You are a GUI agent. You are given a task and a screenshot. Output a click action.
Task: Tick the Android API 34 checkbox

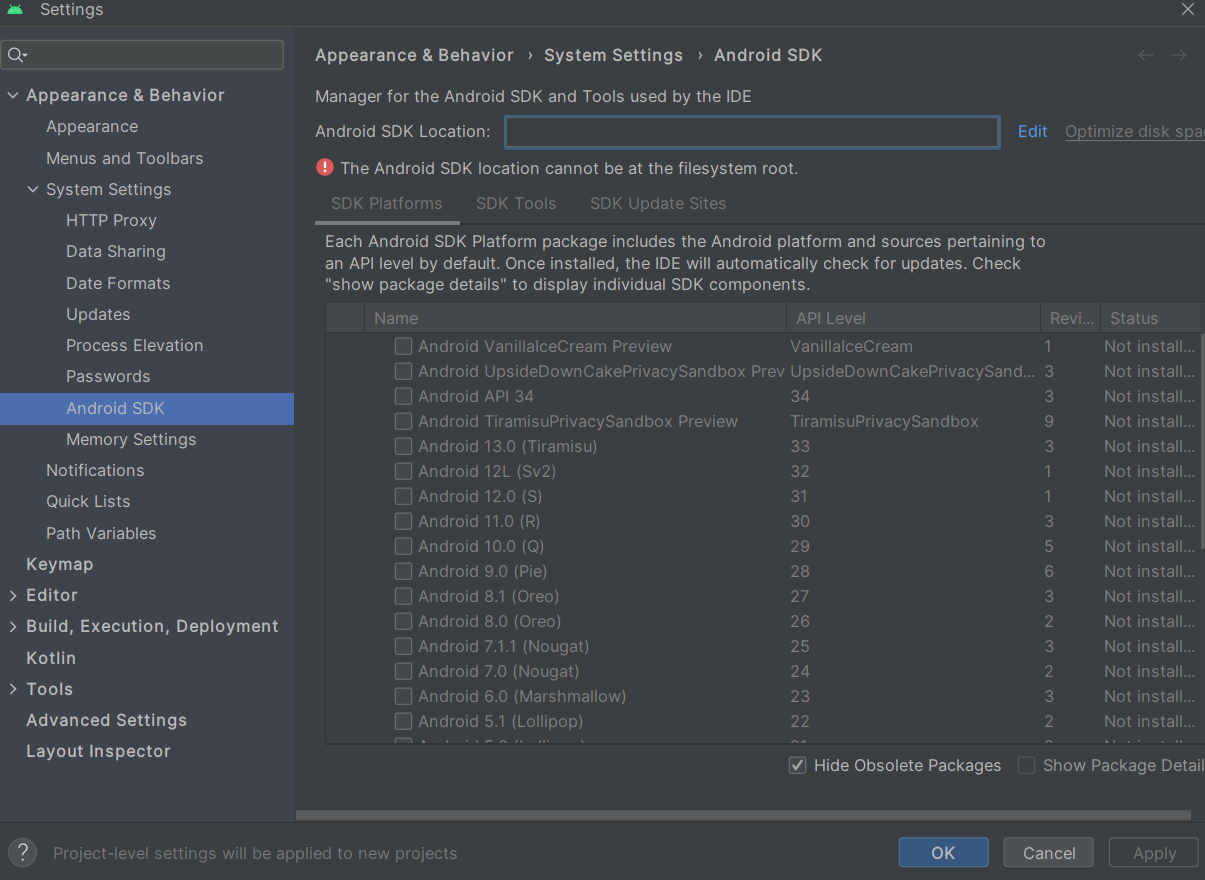coord(403,396)
